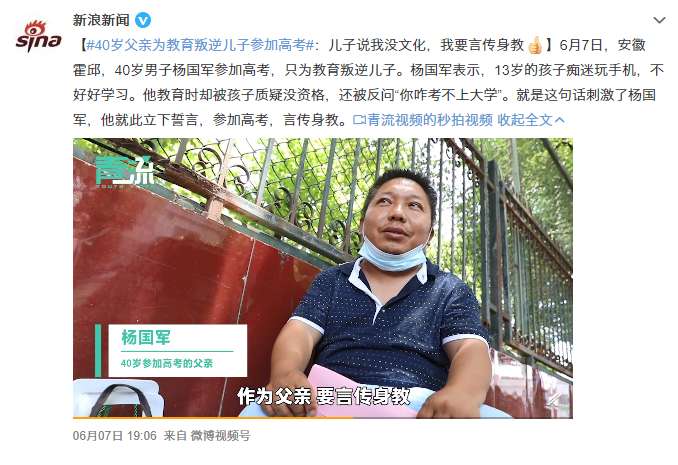Viewport: 678px width, 465px height.
Task: Click the video icon before 青流视频
Action: 359,120
